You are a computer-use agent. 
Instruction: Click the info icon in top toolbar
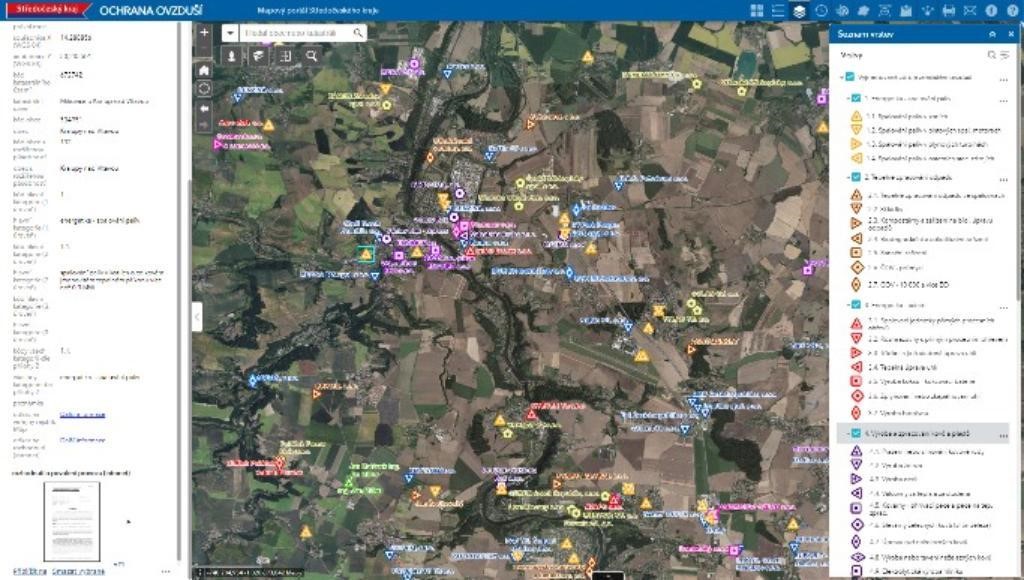click(x=991, y=11)
